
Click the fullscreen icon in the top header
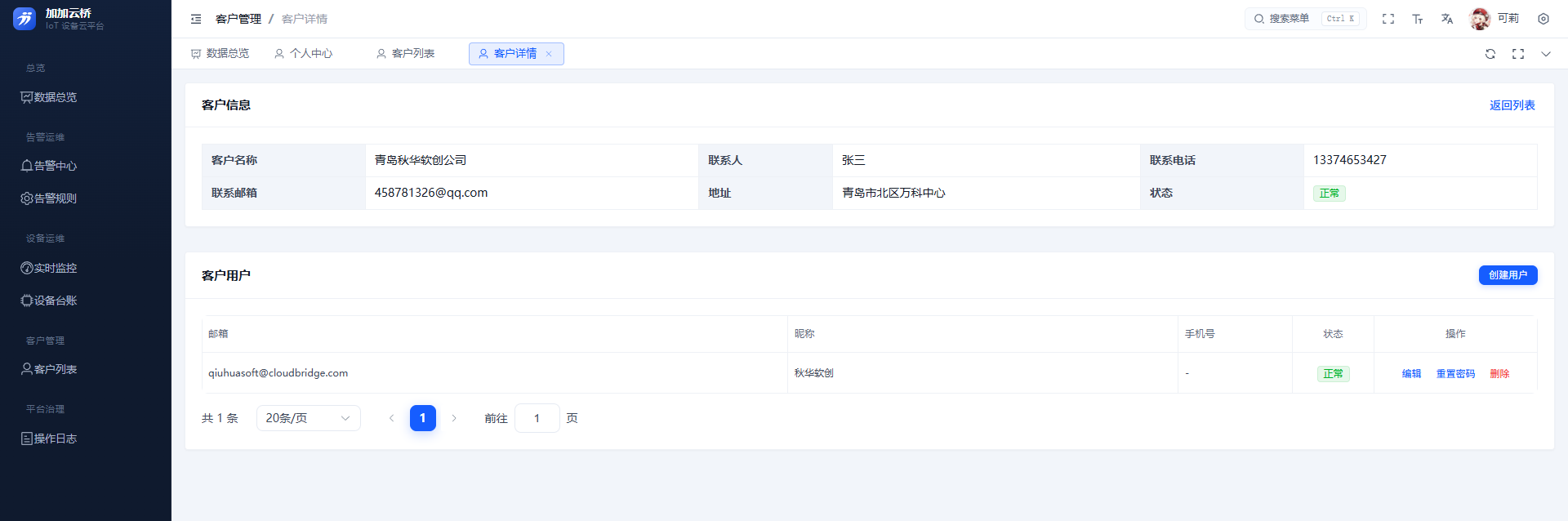tap(1388, 19)
